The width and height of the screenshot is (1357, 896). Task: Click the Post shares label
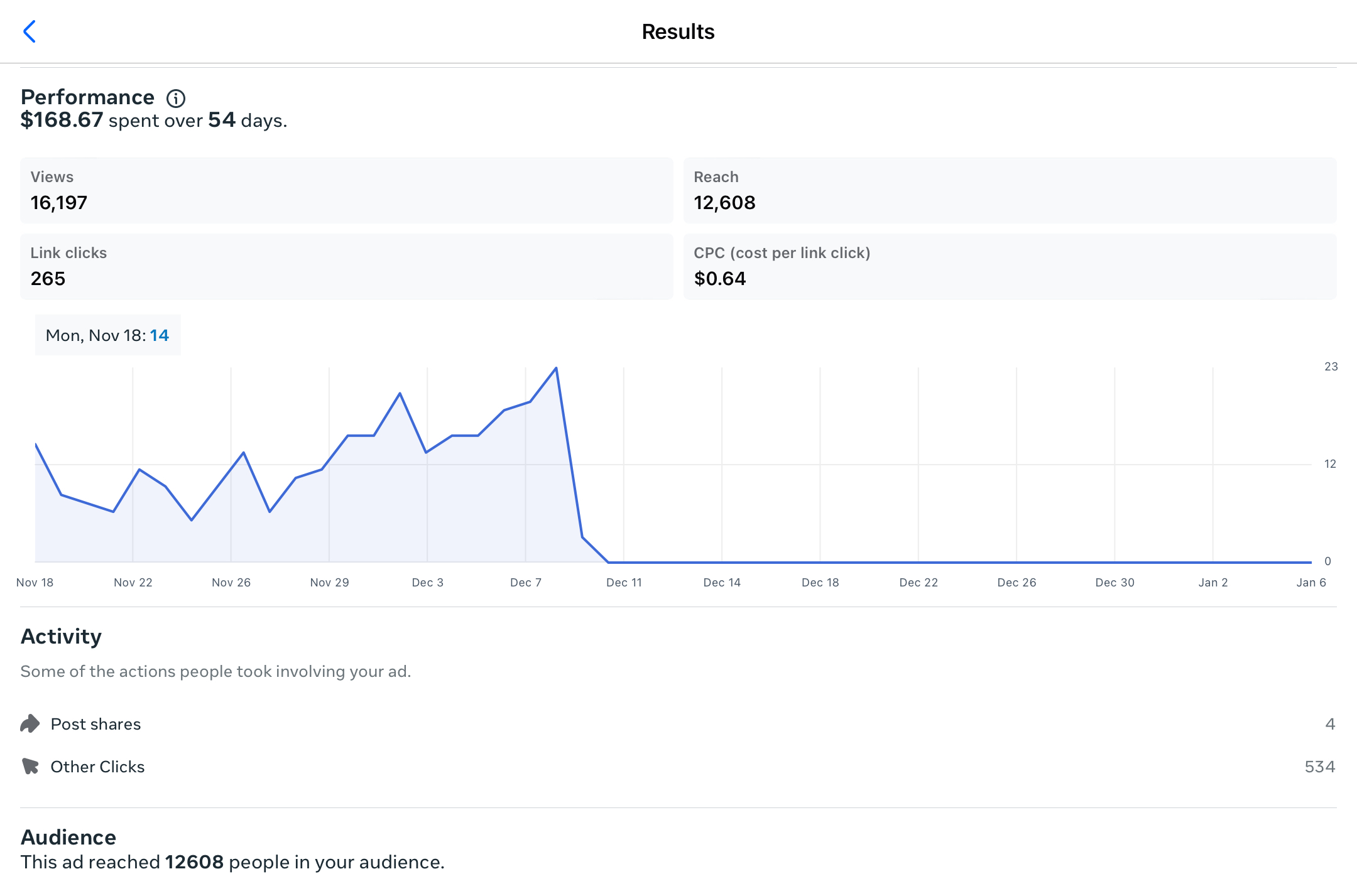95,724
